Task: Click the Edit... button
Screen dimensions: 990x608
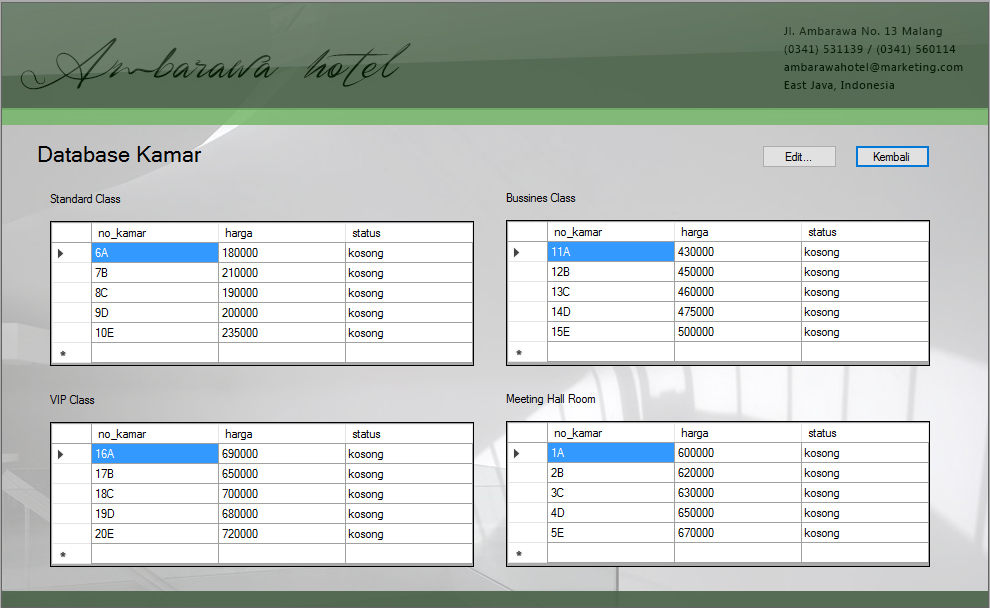Action: pos(798,157)
